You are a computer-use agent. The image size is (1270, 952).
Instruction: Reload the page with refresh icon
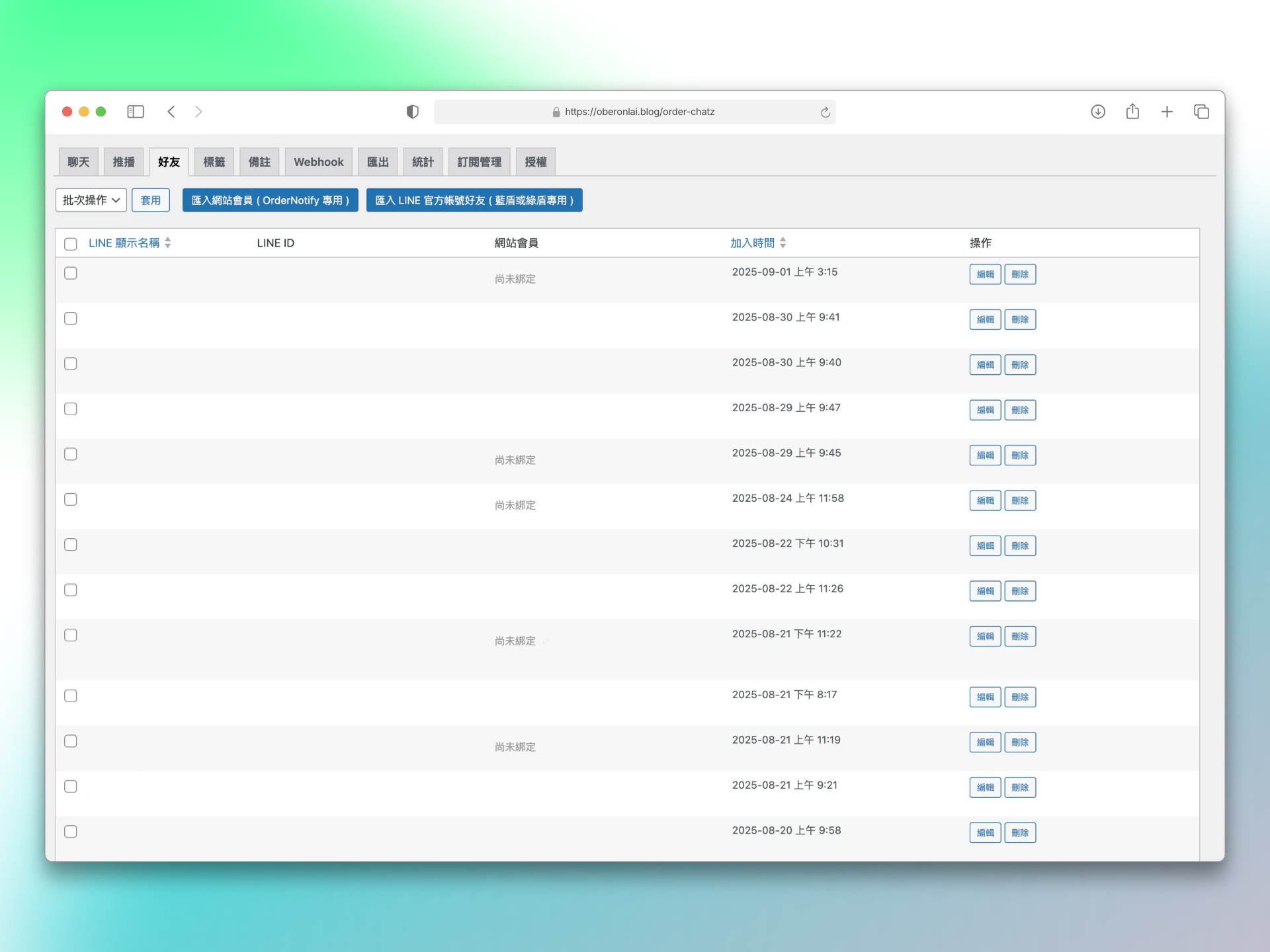click(x=825, y=112)
